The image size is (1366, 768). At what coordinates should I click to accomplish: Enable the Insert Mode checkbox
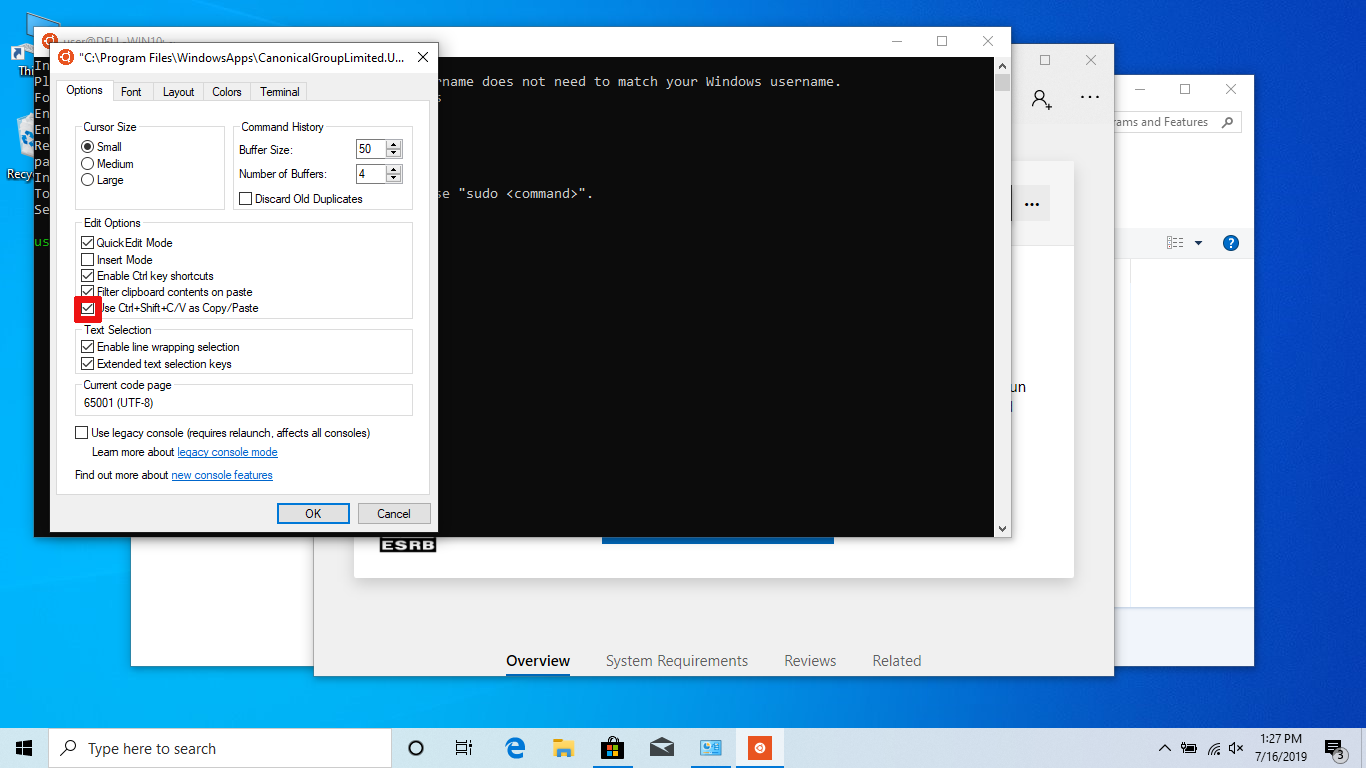[x=88, y=260]
